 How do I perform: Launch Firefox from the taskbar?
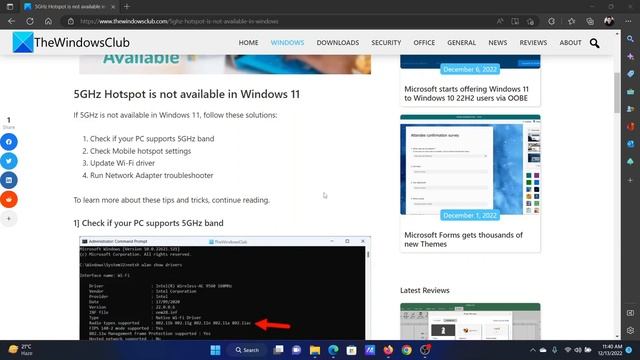pos(388,350)
